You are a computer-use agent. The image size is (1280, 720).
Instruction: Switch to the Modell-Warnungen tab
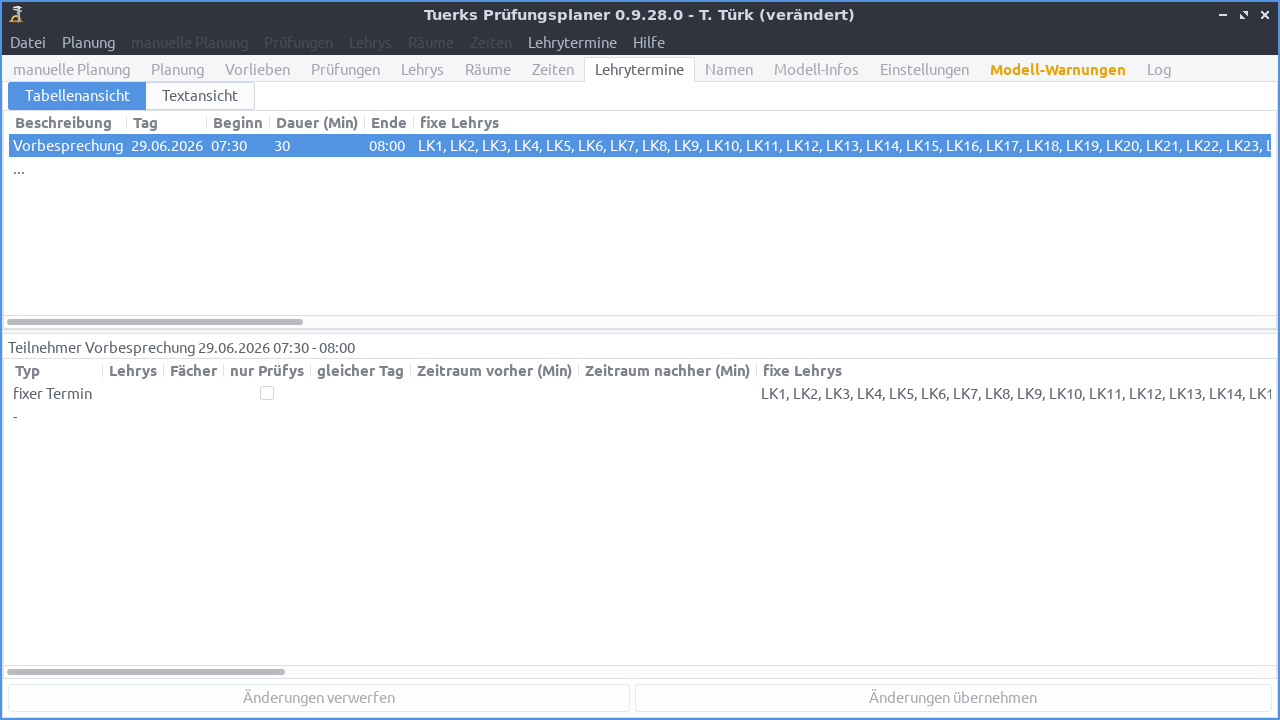click(1057, 69)
